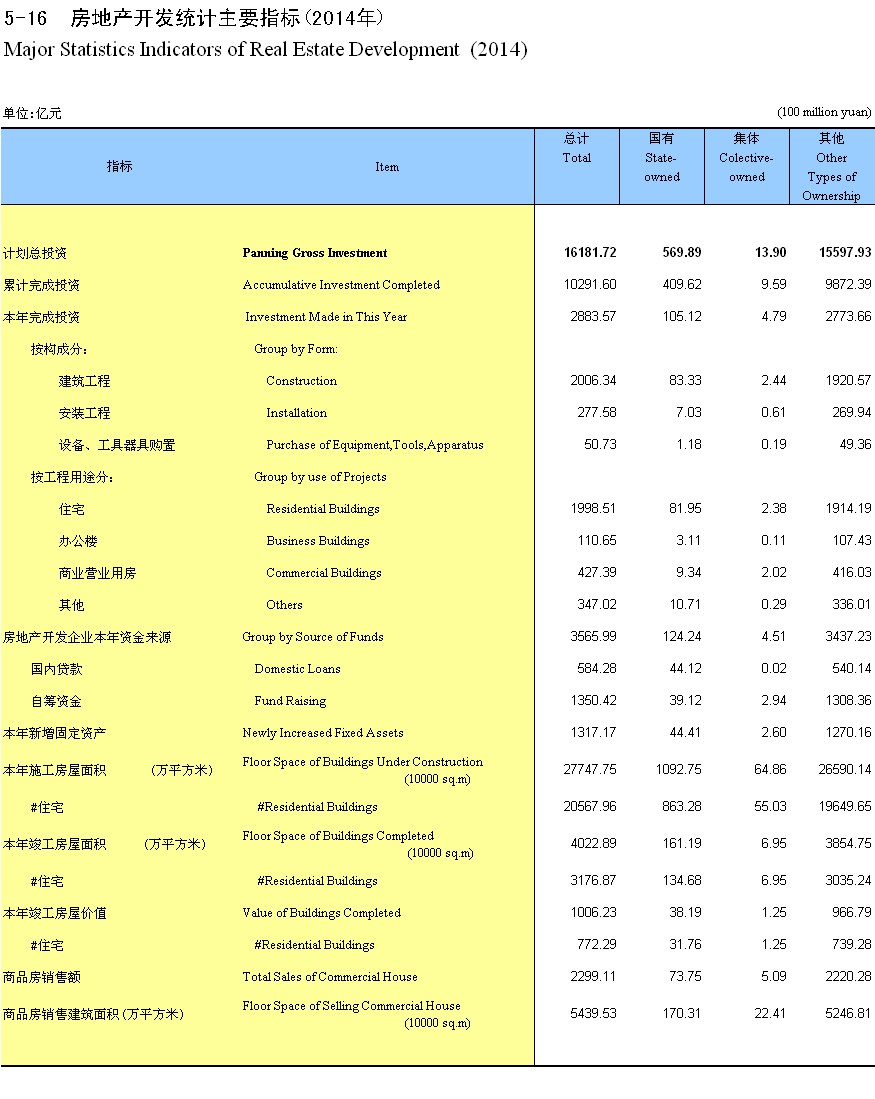Click the 'Commercial Buildings' total value 427.39
Image resolution: width=875 pixels, height=1099 pixels.
click(x=593, y=573)
